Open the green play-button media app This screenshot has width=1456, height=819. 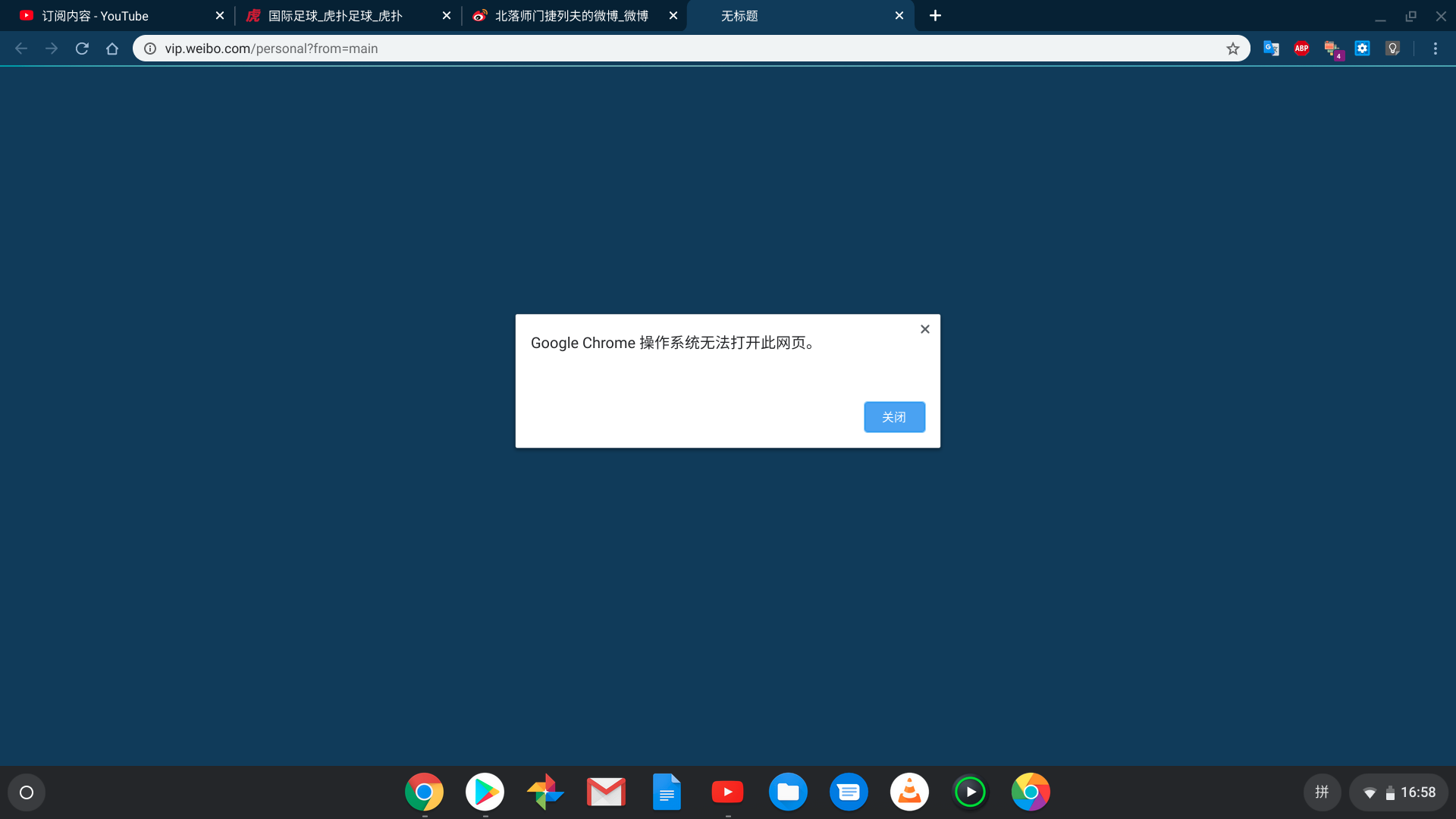[970, 792]
